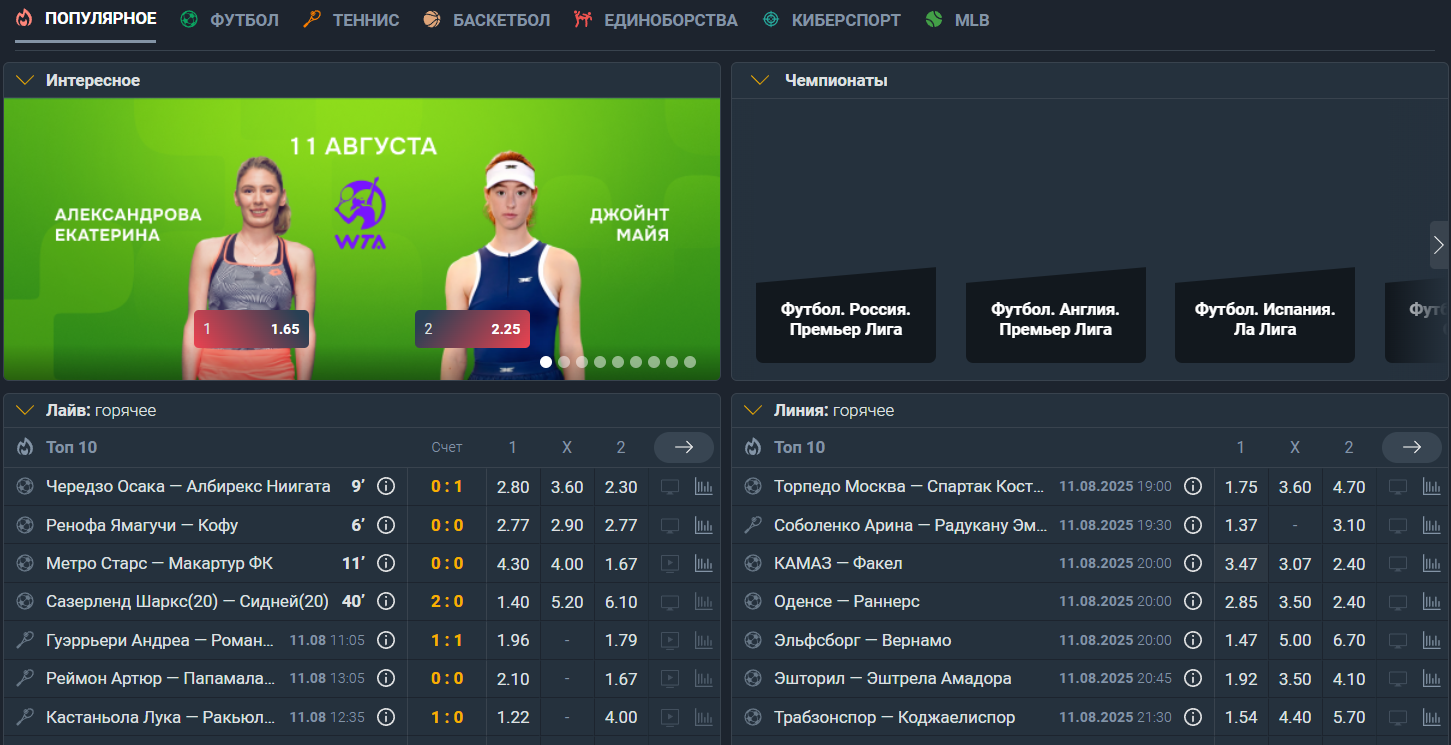Show info for Оденсе — Раннерс match

1193,602
